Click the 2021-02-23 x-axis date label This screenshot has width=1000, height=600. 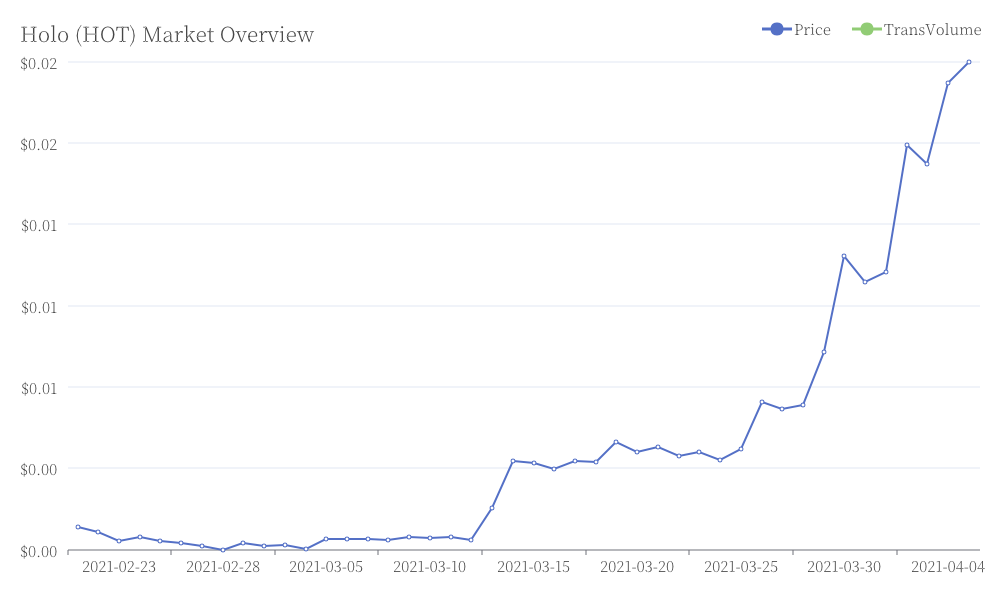click(119, 567)
